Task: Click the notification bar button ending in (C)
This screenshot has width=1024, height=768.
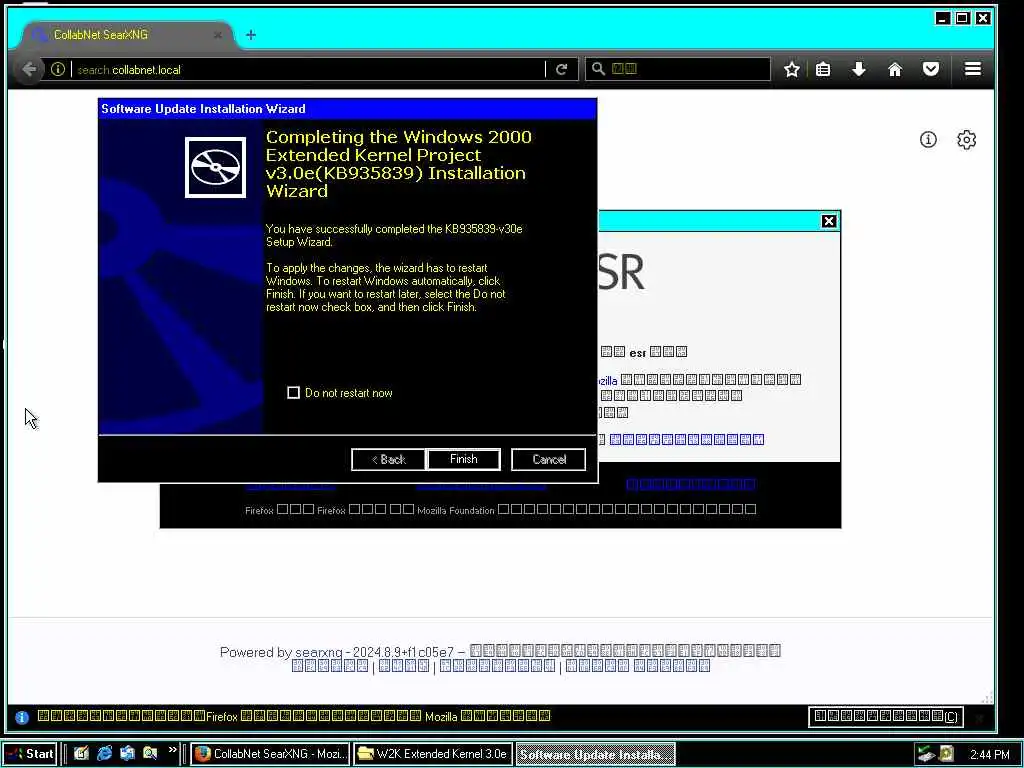Action: click(886, 716)
